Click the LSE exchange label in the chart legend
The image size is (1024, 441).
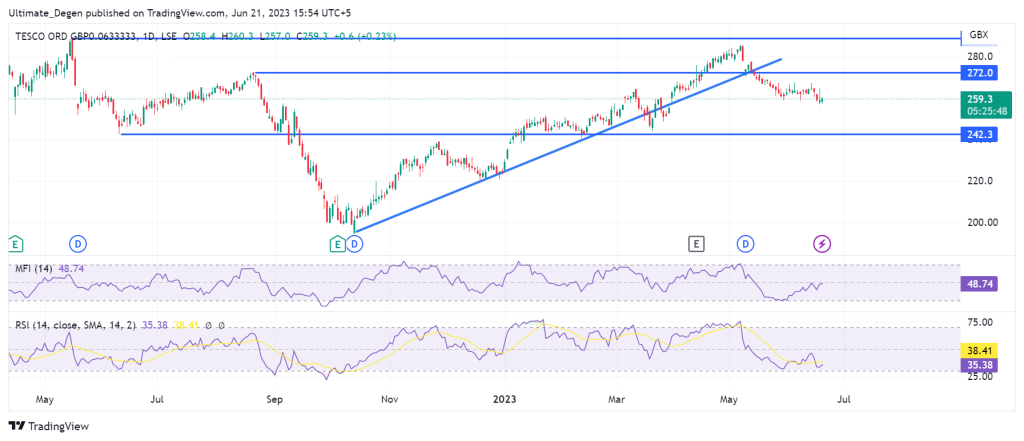[x=168, y=37]
